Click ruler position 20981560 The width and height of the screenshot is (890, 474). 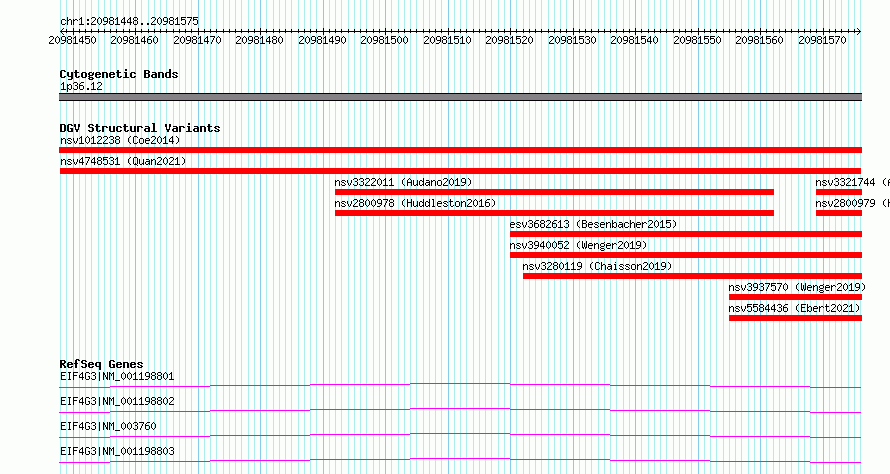(x=759, y=40)
